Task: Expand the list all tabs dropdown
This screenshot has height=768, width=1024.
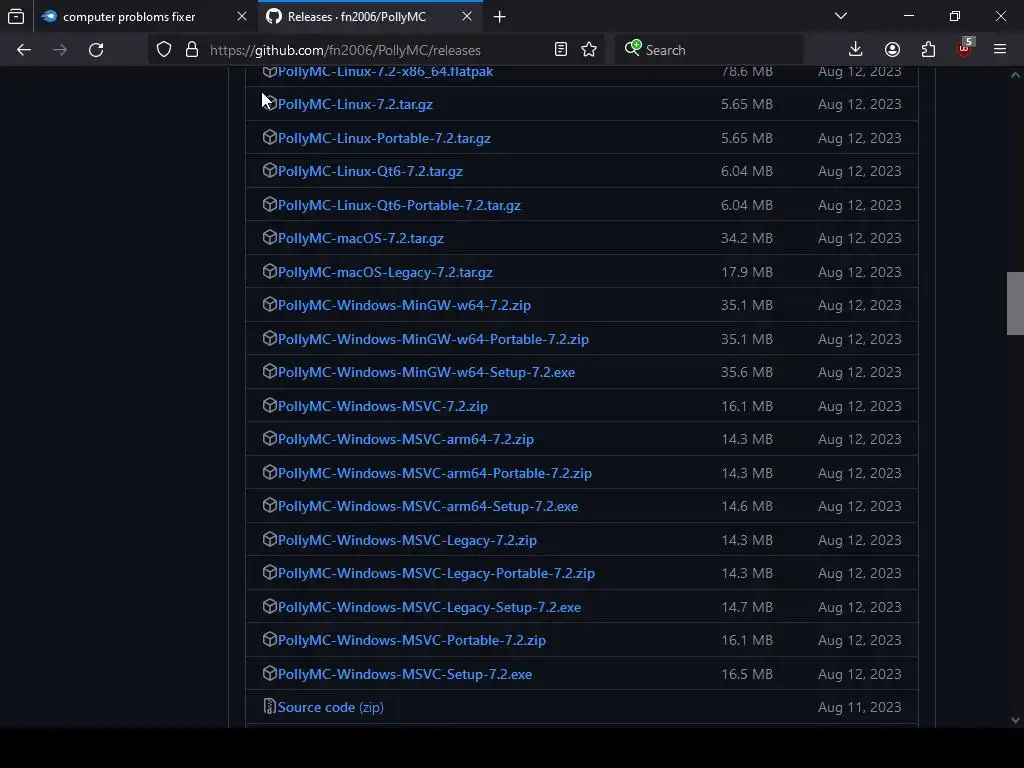Action: (x=841, y=16)
